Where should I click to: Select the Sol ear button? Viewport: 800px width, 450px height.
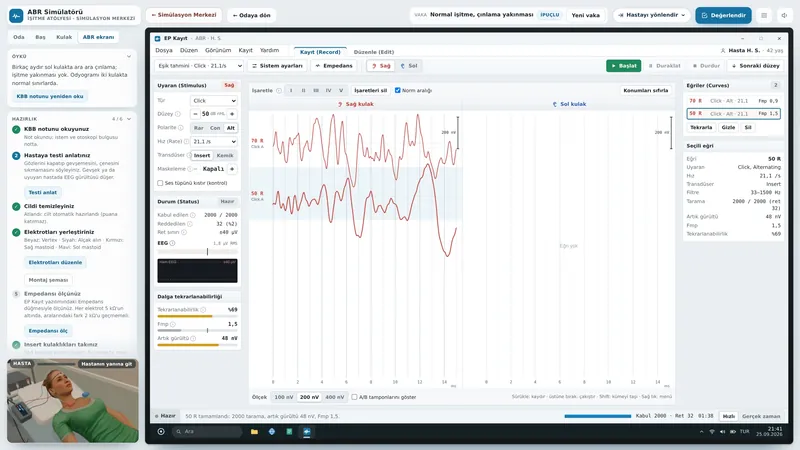tap(409, 66)
